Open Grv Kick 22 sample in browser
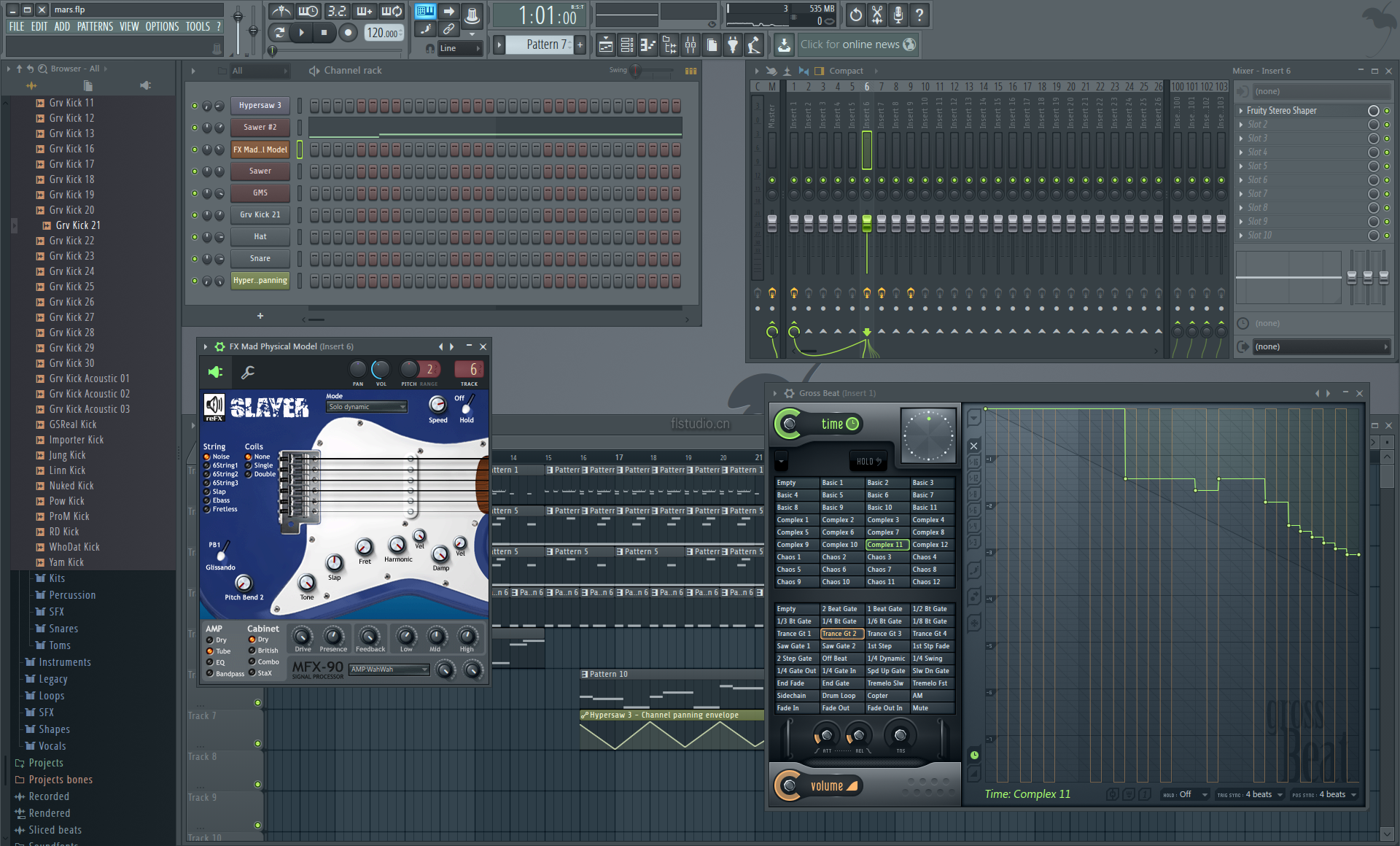The image size is (1400, 846). click(x=71, y=241)
